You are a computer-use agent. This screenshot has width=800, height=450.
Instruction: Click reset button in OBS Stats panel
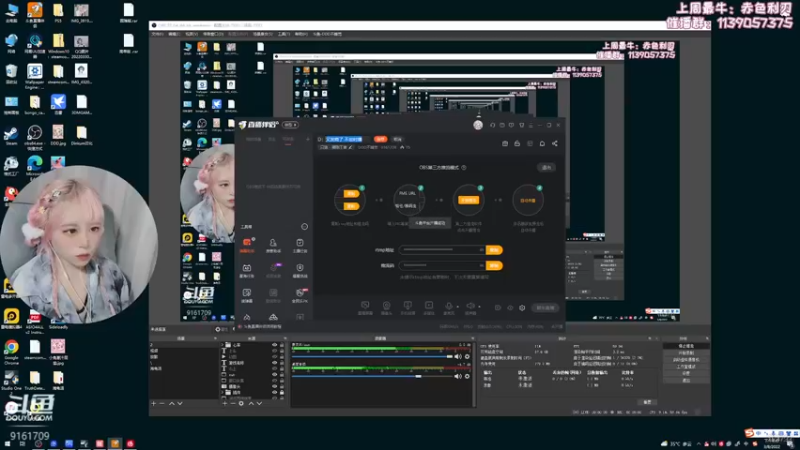647,402
